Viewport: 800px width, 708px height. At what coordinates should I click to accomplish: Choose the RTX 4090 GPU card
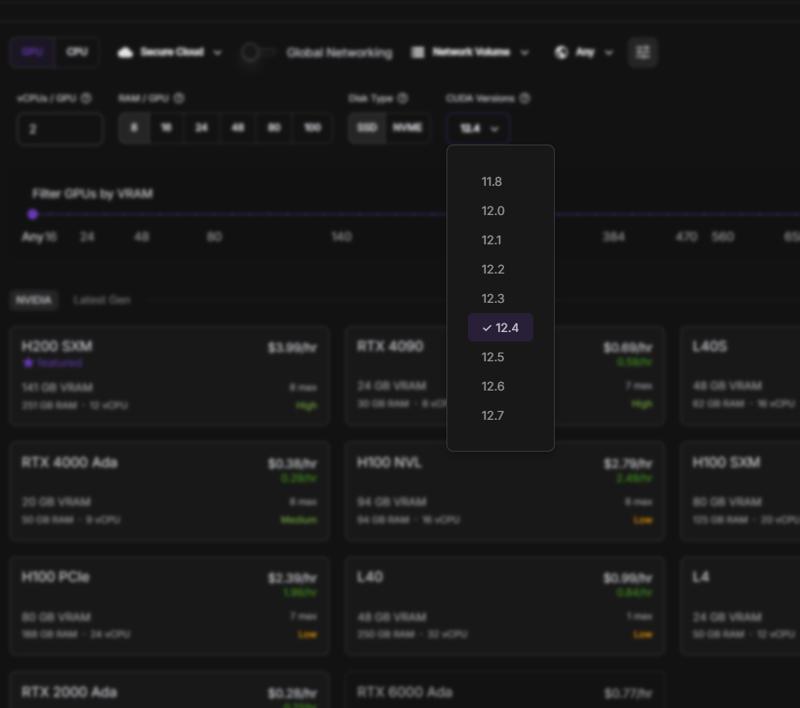coord(505,375)
